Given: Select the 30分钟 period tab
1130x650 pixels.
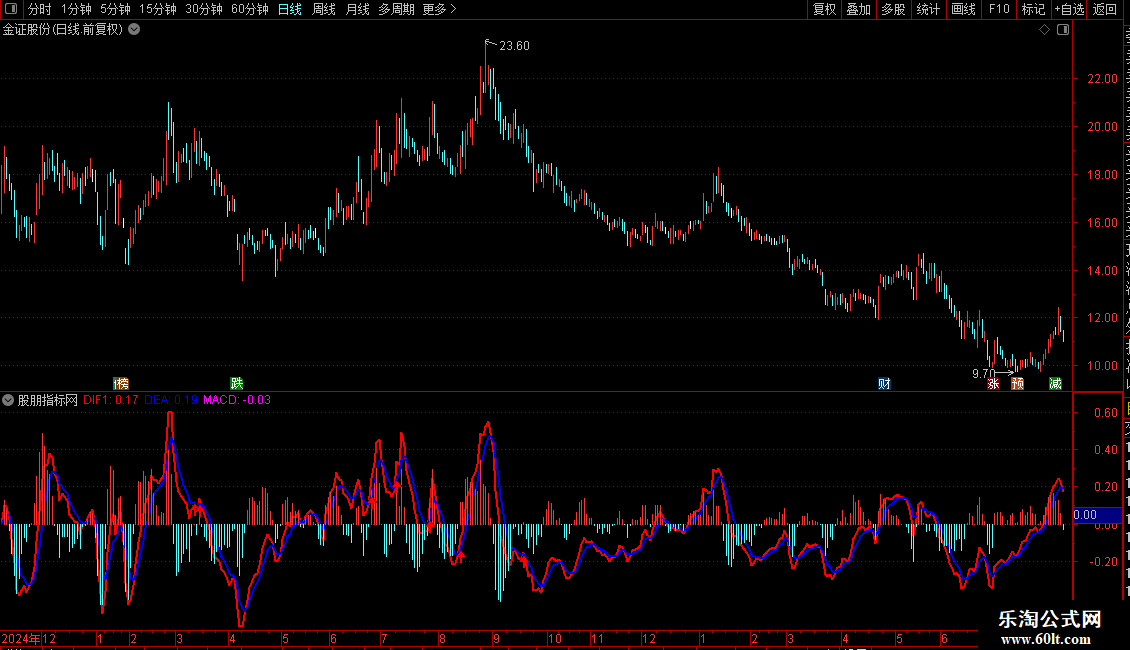Looking at the screenshot, I should [204, 9].
